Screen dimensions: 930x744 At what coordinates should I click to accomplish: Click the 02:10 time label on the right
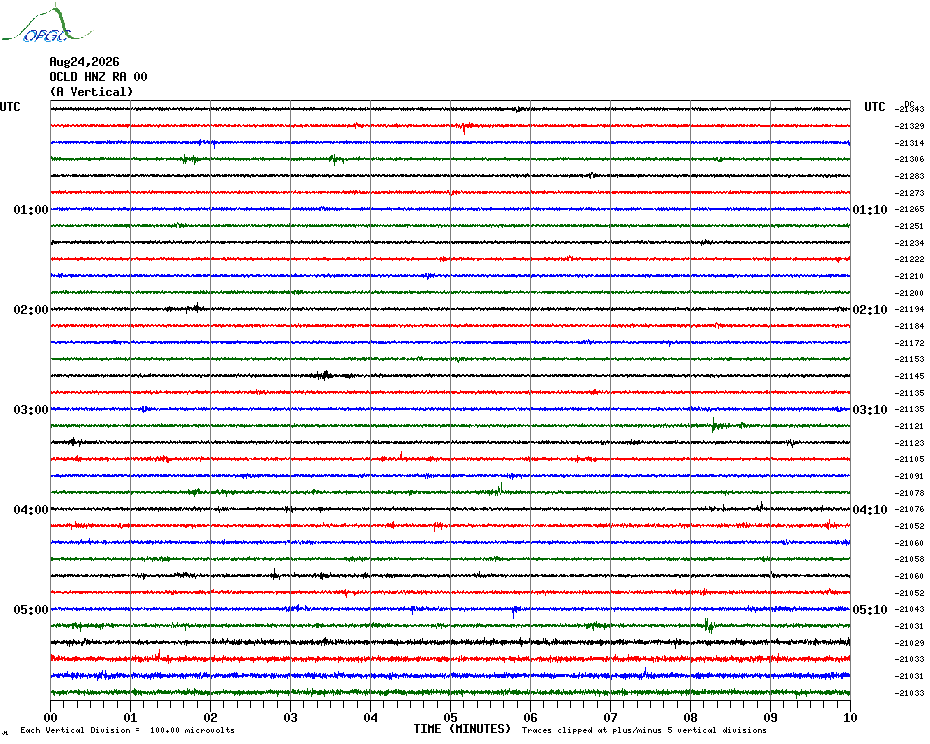click(870, 310)
